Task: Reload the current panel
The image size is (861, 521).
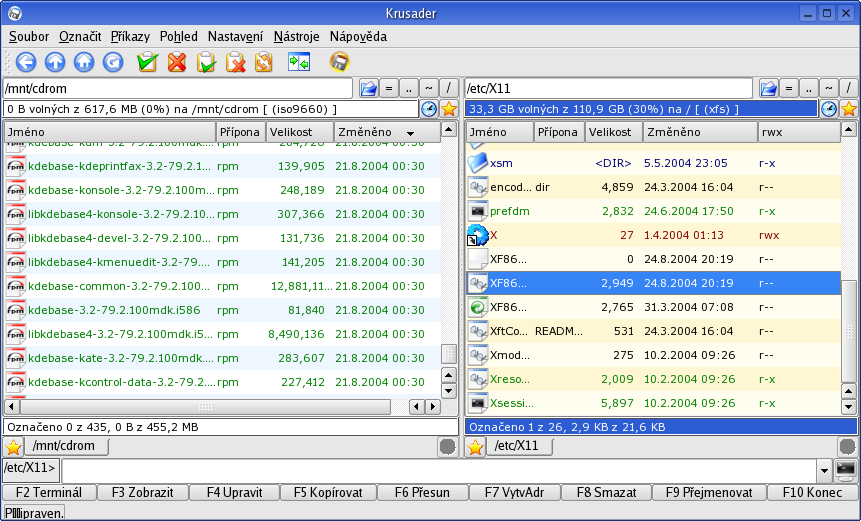Action: pyautogui.click(x=113, y=62)
